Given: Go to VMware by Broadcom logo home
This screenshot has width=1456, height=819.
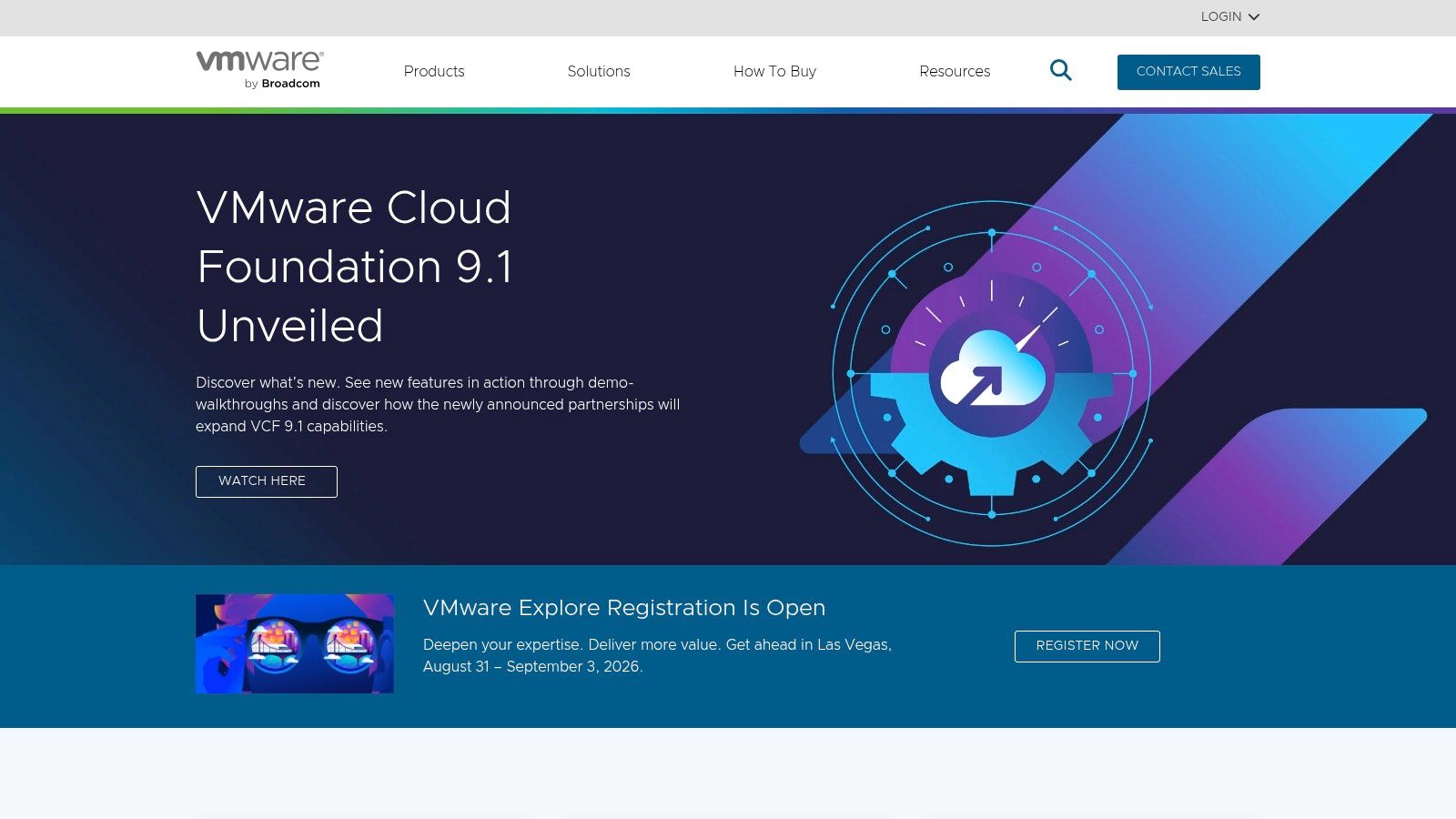Looking at the screenshot, I should pyautogui.click(x=260, y=70).
